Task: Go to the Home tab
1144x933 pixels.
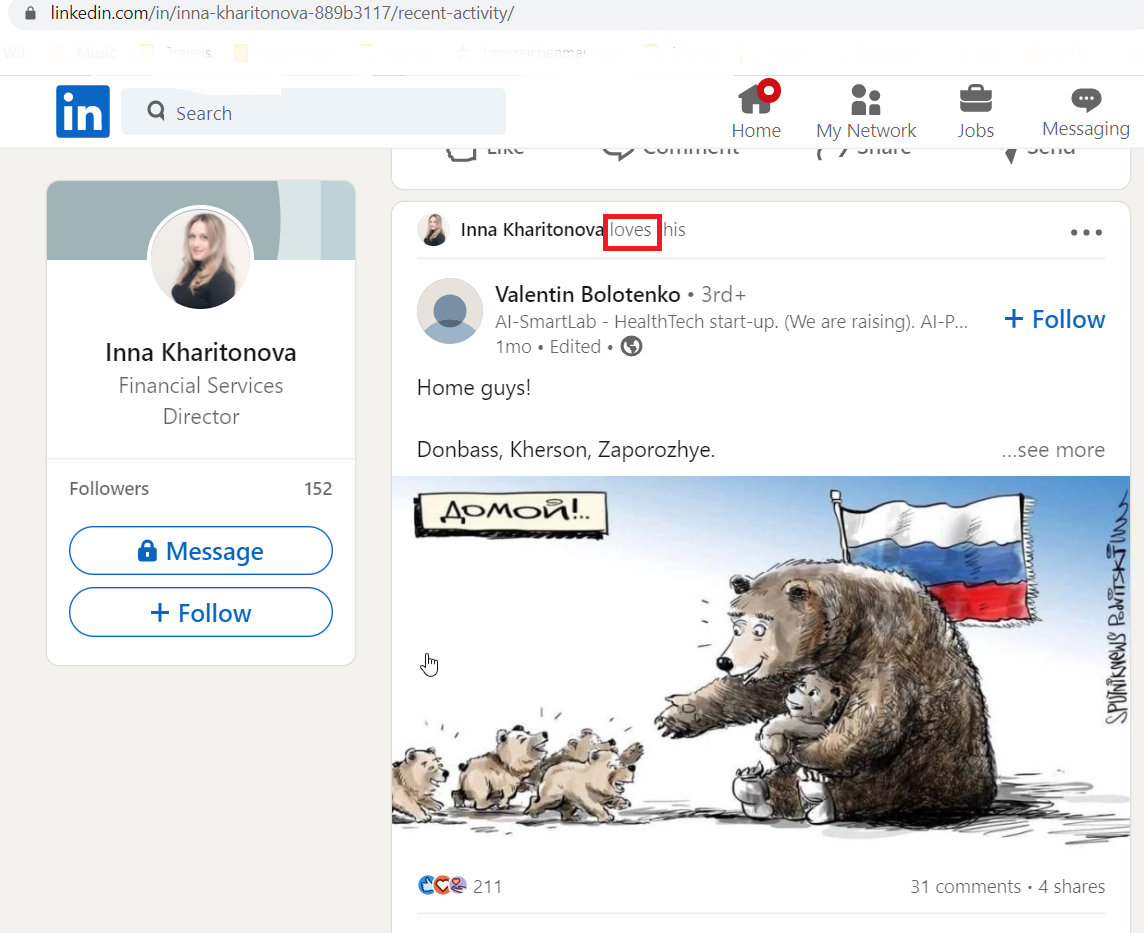Action: pos(756,111)
